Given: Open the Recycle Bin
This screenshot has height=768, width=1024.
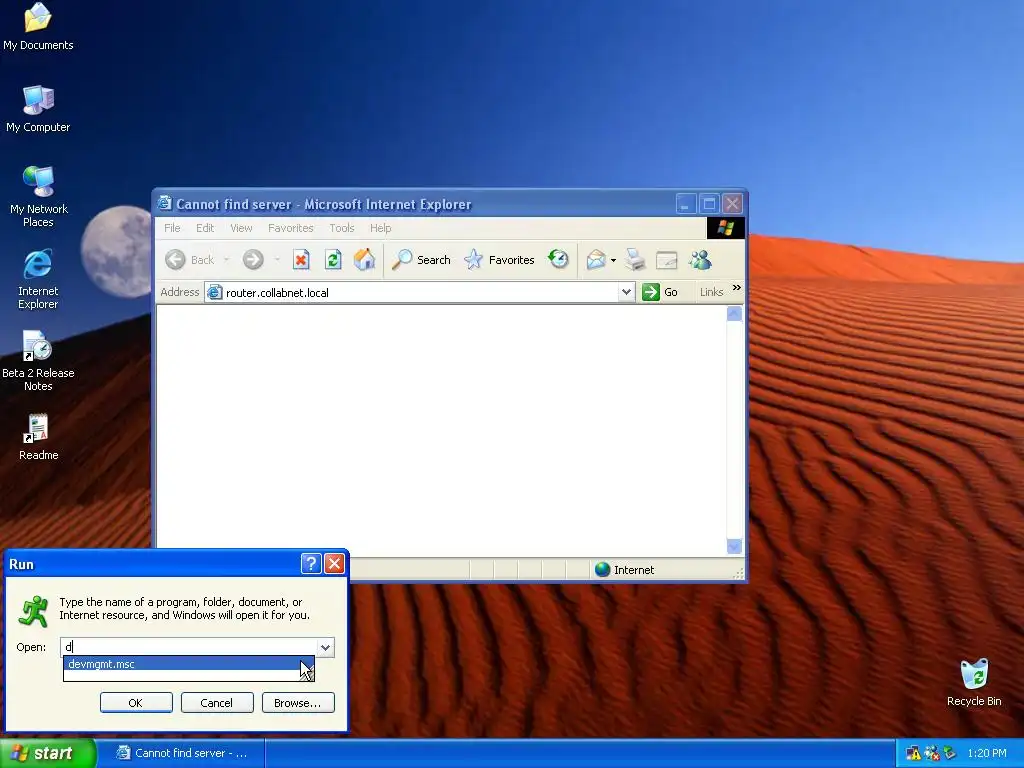Looking at the screenshot, I should pyautogui.click(x=974, y=682).
